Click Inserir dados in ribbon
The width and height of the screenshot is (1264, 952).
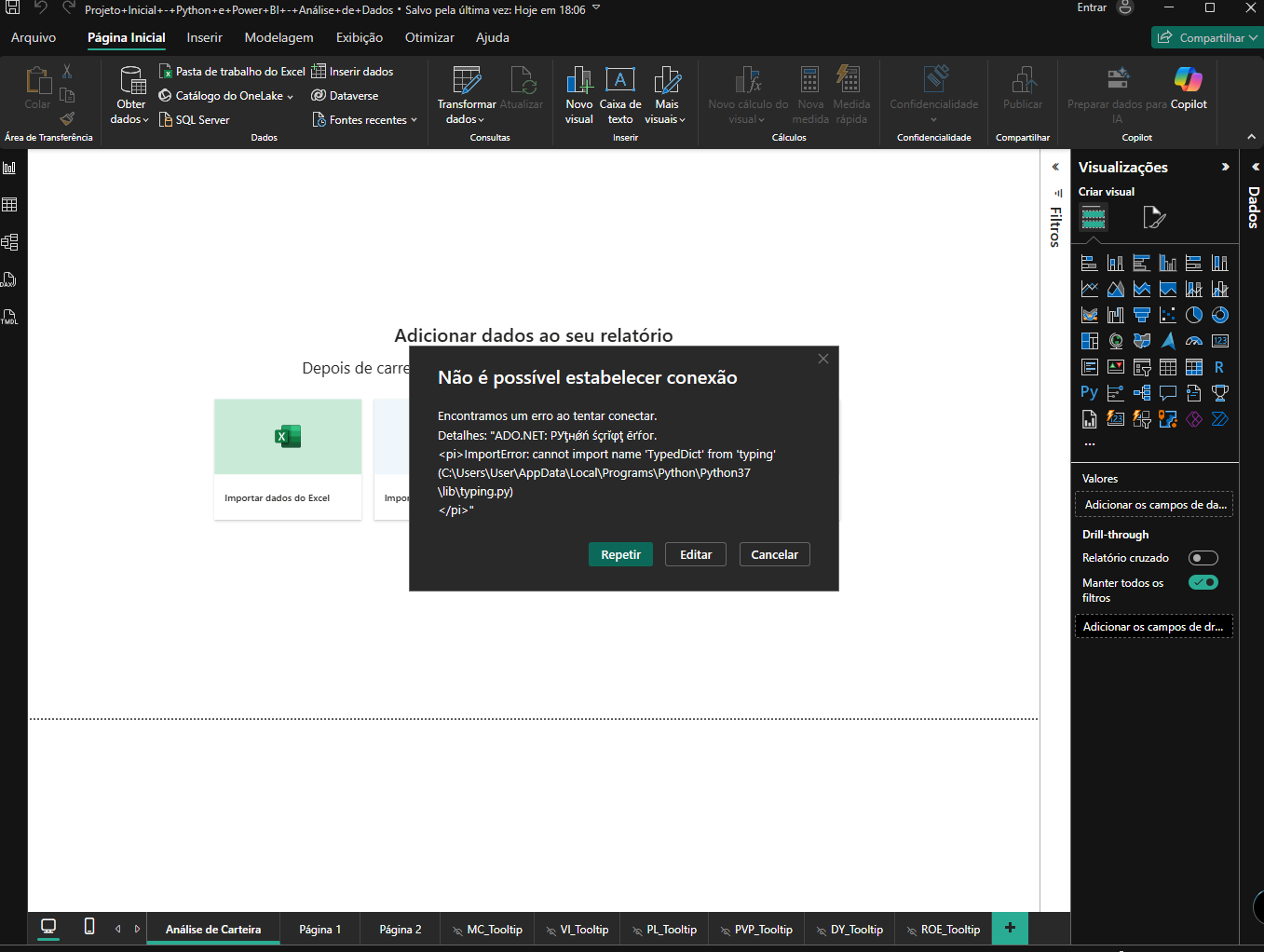click(x=352, y=72)
